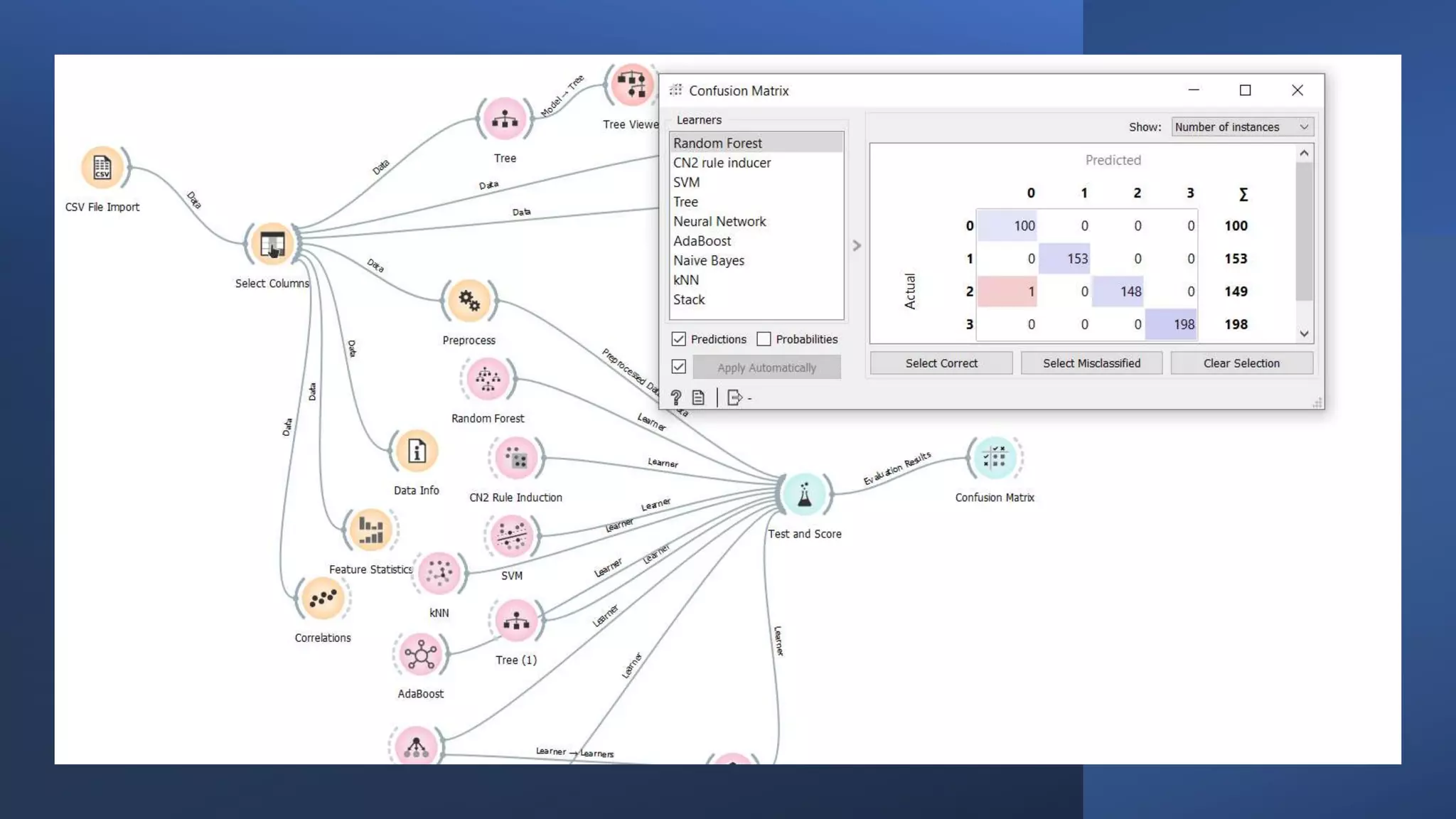
Task: Uncheck the Predictions checkbox
Action: [679, 339]
